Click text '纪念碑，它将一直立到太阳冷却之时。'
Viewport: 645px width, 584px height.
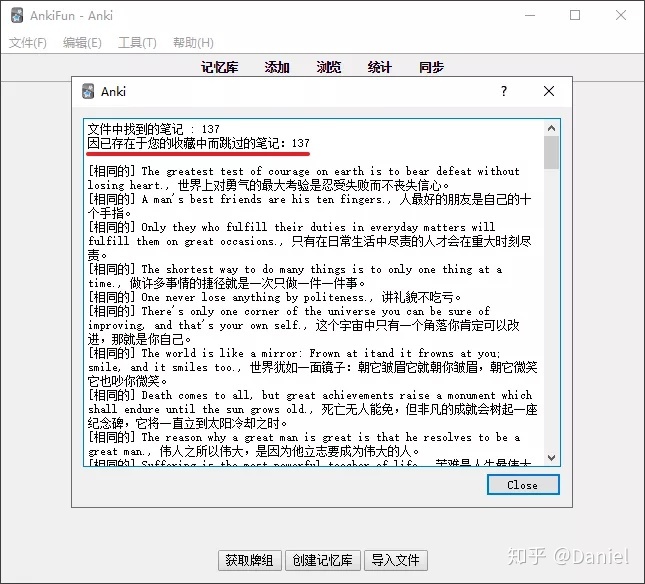(x=188, y=423)
